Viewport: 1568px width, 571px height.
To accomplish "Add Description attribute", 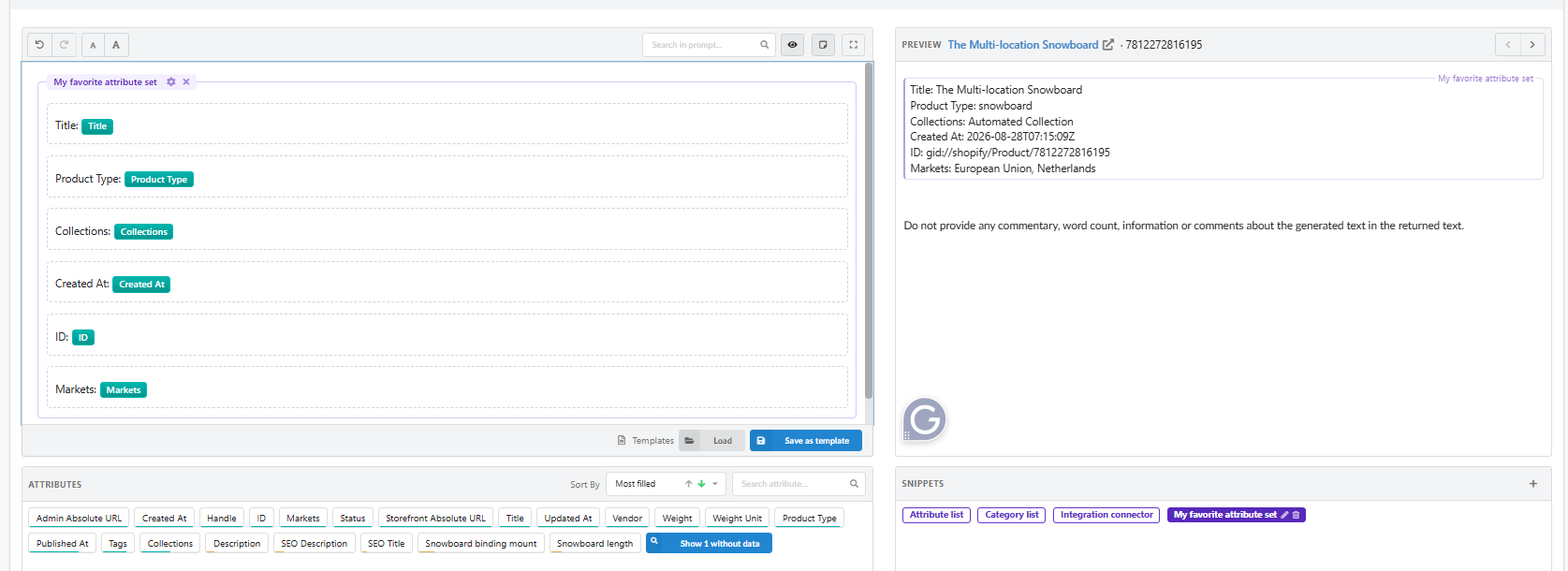I will [237, 543].
